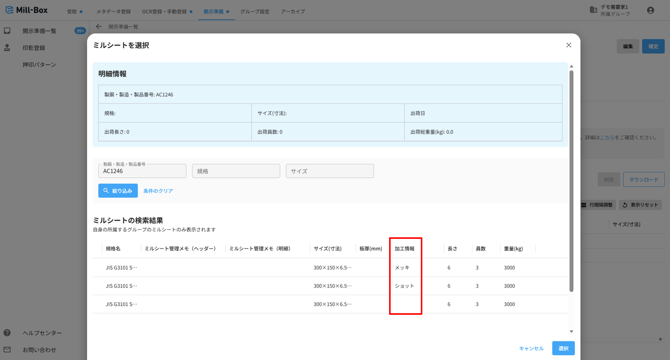
Task: Click the 出荷員数:0 detail cell
Action: [x=328, y=132]
